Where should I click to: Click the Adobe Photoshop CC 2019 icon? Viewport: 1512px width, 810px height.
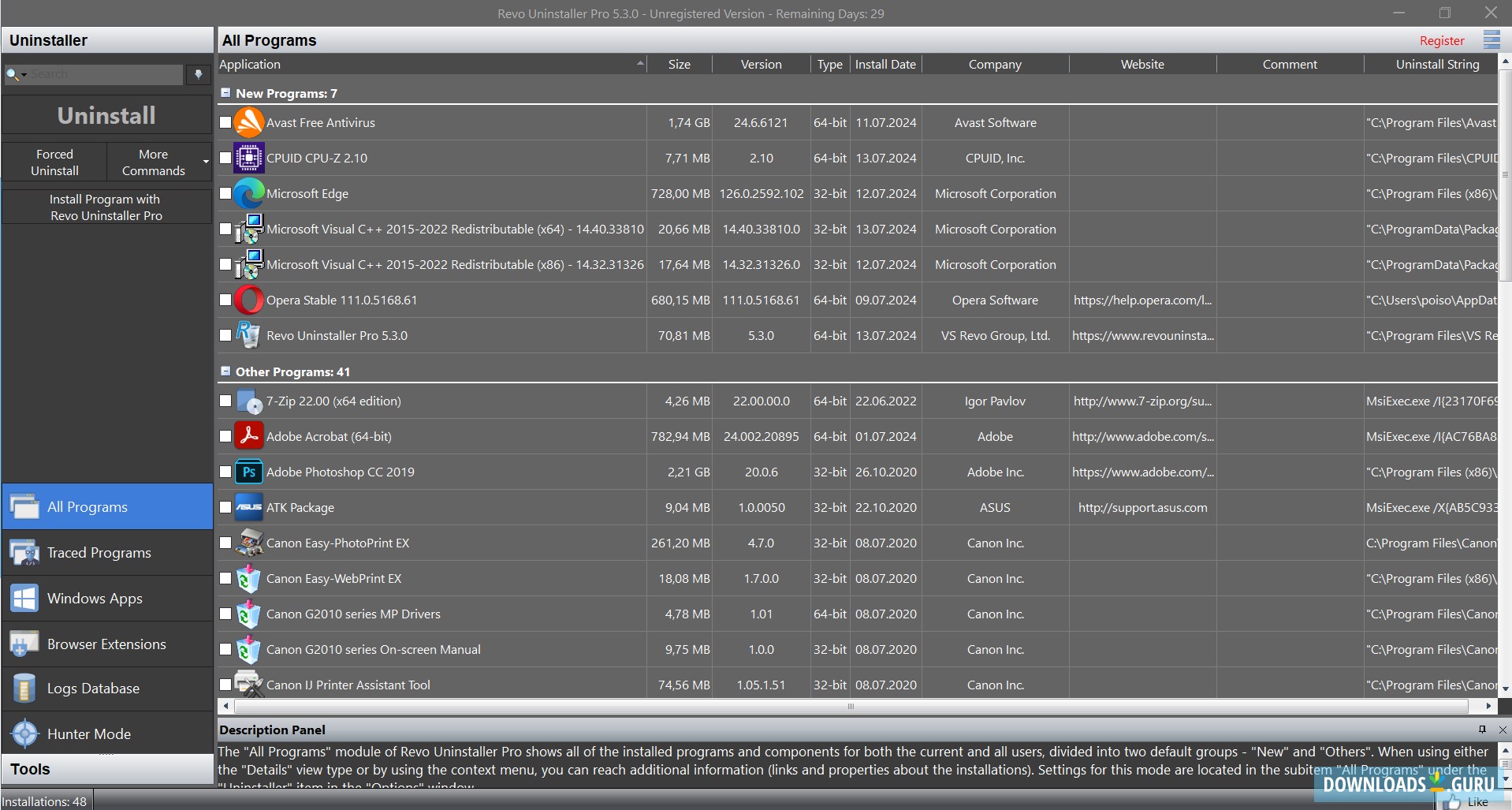click(248, 472)
